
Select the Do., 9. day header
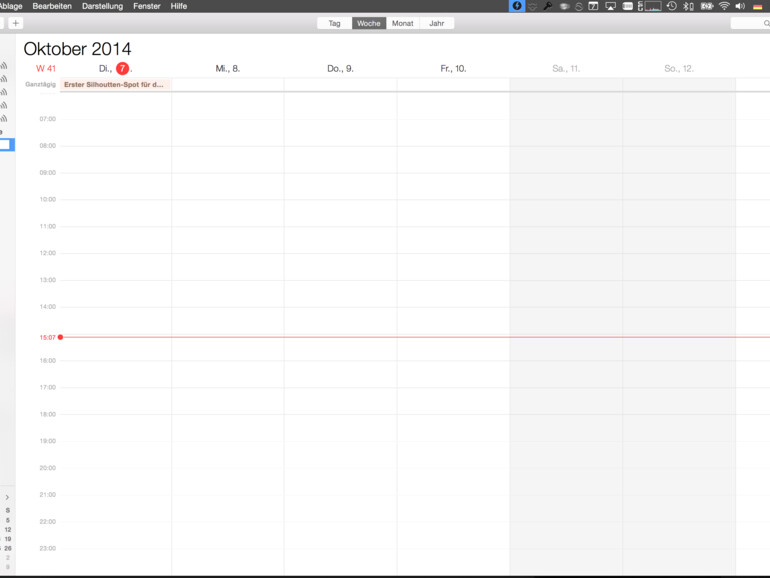coord(340,68)
